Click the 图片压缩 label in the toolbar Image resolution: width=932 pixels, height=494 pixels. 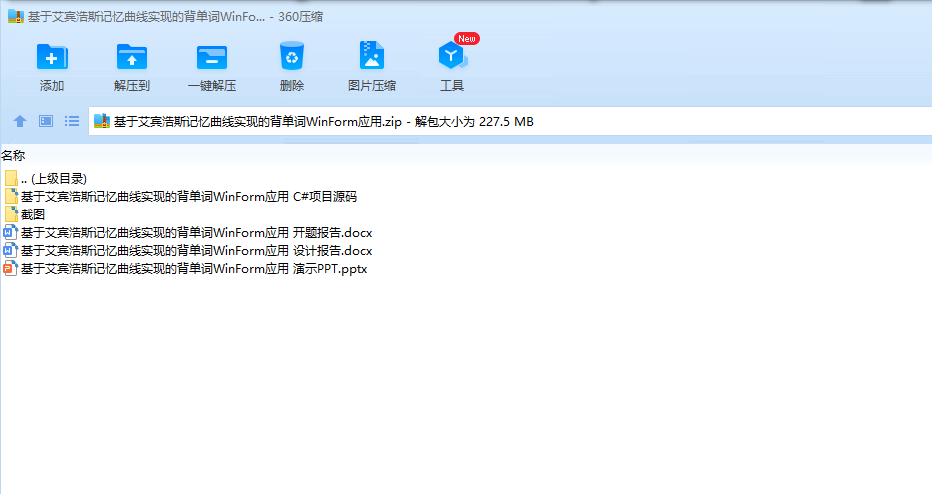[371, 86]
